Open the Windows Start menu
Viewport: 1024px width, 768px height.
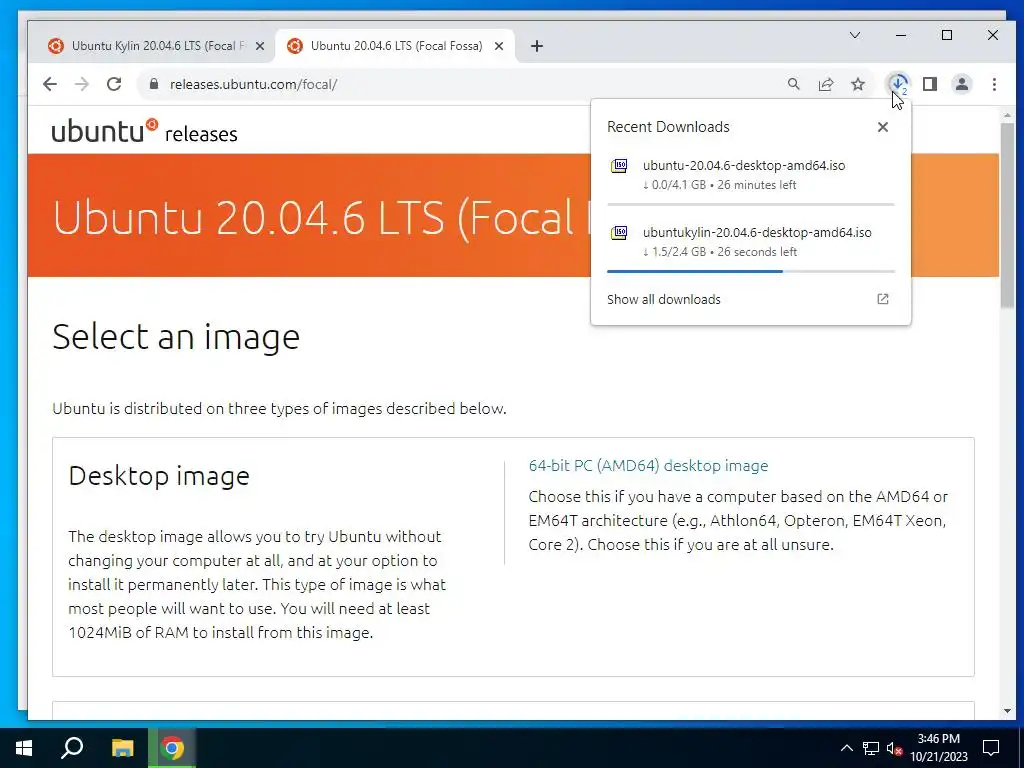click(x=24, y=748)
